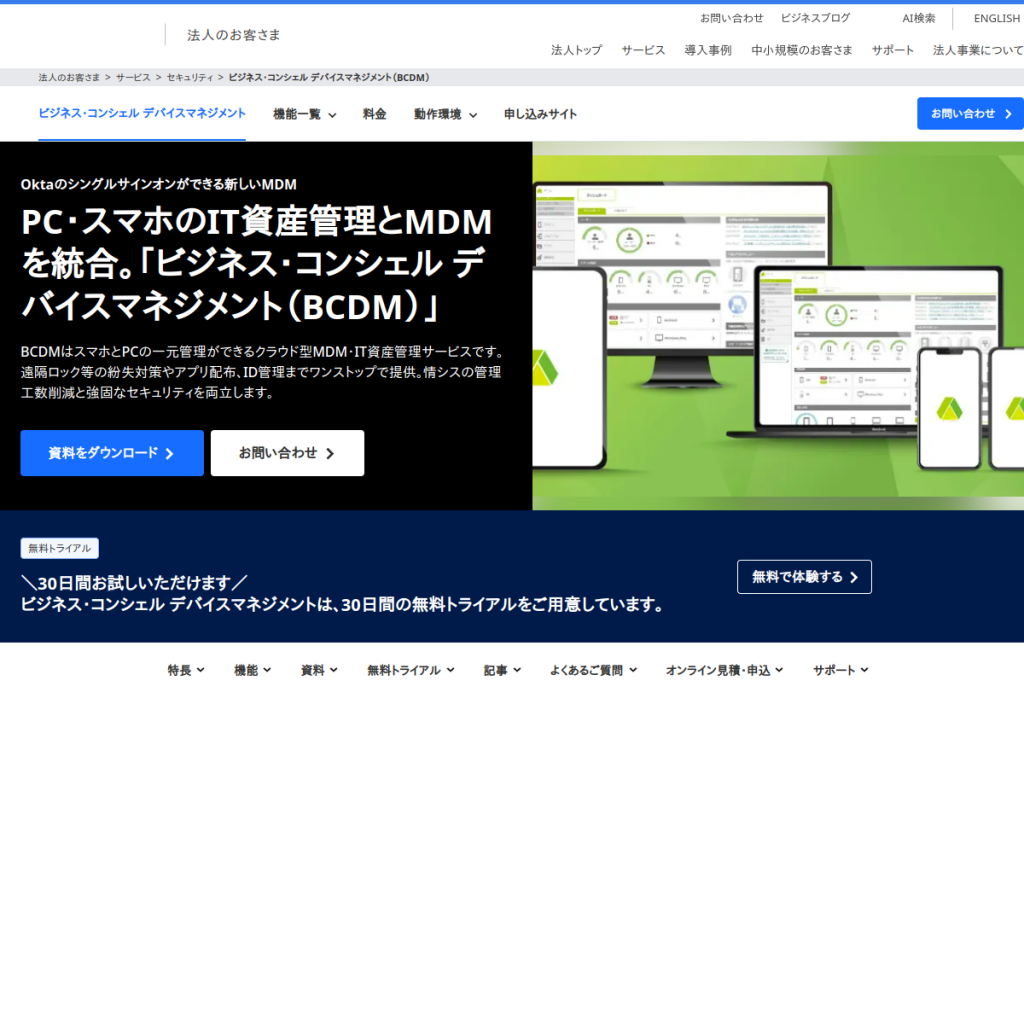
Task: Select ビジネス・コンシェル デバイスマネジメント tab
Action: click(142, 114)
